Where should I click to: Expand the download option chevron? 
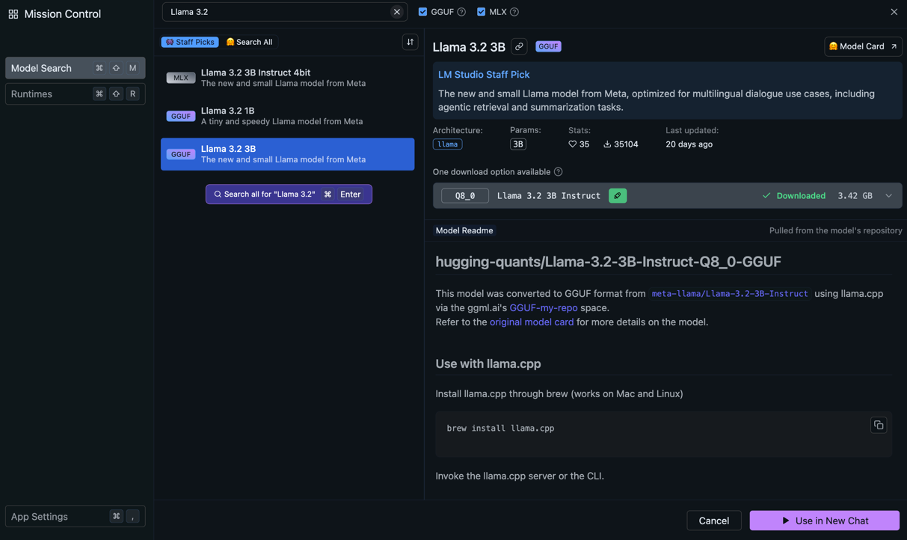[x=888, y=195]
